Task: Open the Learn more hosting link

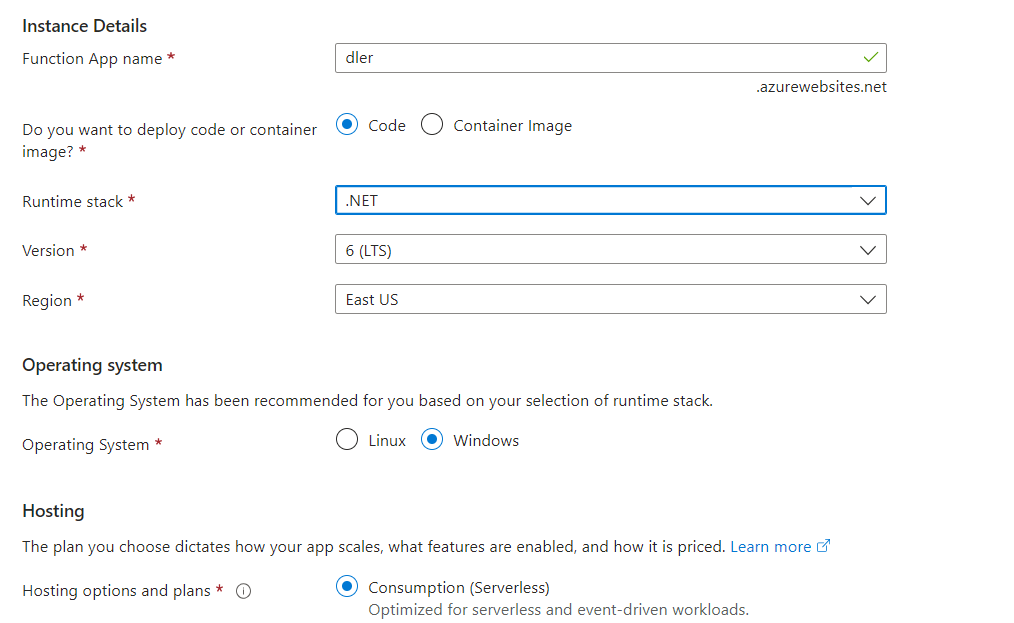Action: [x=770, y=547]
